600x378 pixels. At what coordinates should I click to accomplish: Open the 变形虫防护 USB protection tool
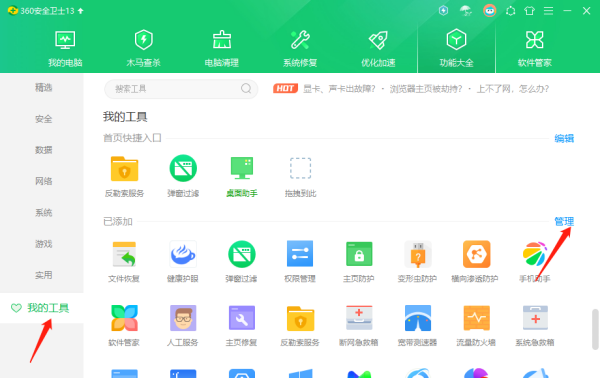(x=417, y=262)
